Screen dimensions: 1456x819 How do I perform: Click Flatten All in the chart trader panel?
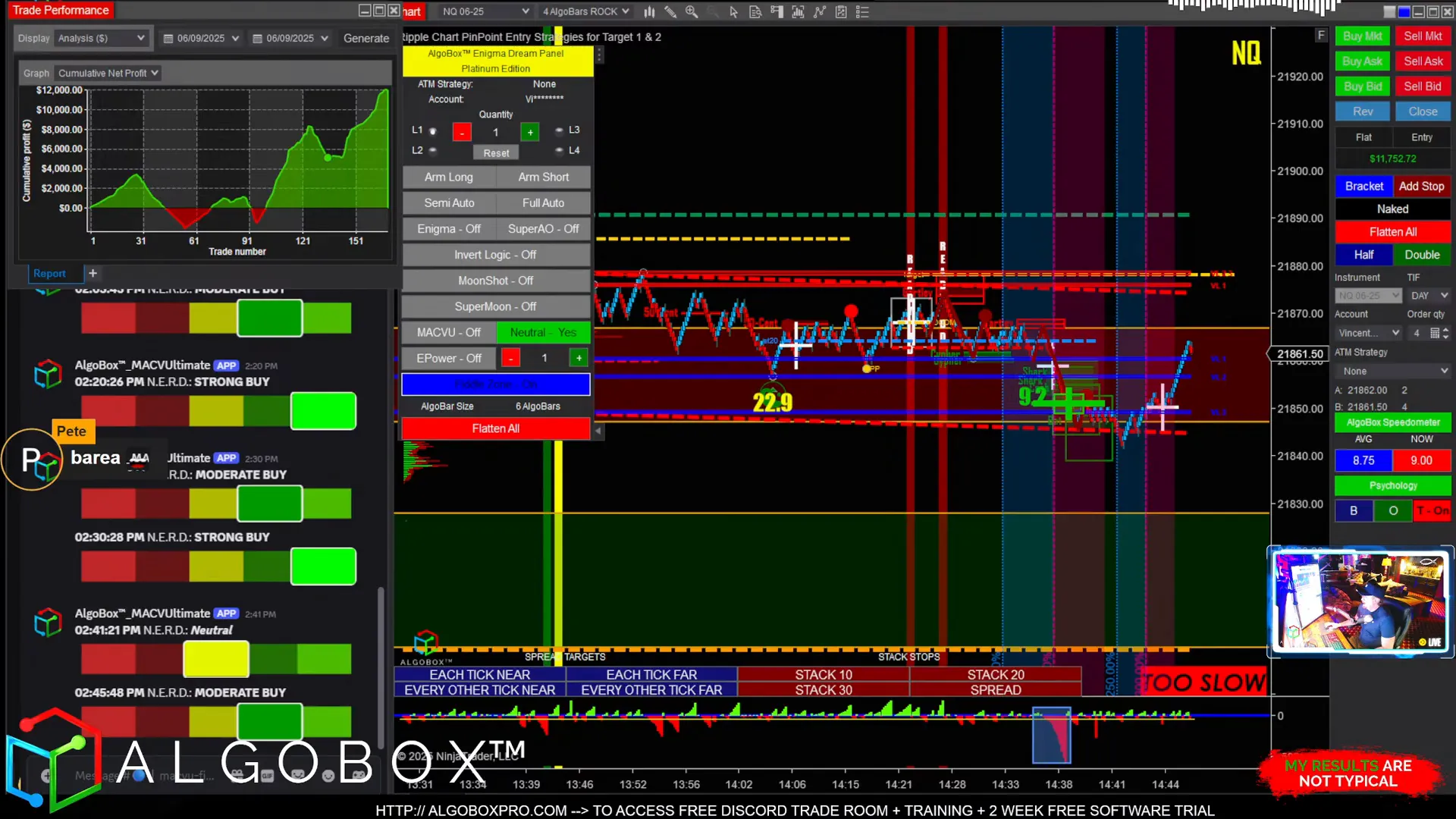tap(1392, 231)
